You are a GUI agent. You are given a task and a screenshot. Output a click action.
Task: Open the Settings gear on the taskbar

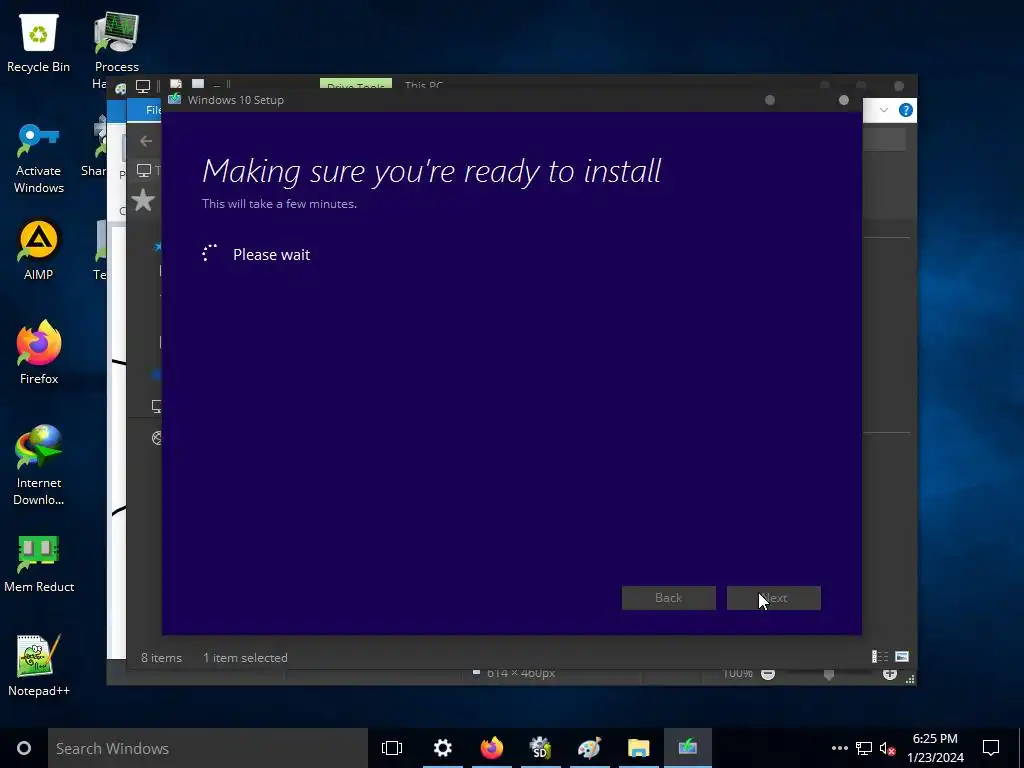click(443, 748)
